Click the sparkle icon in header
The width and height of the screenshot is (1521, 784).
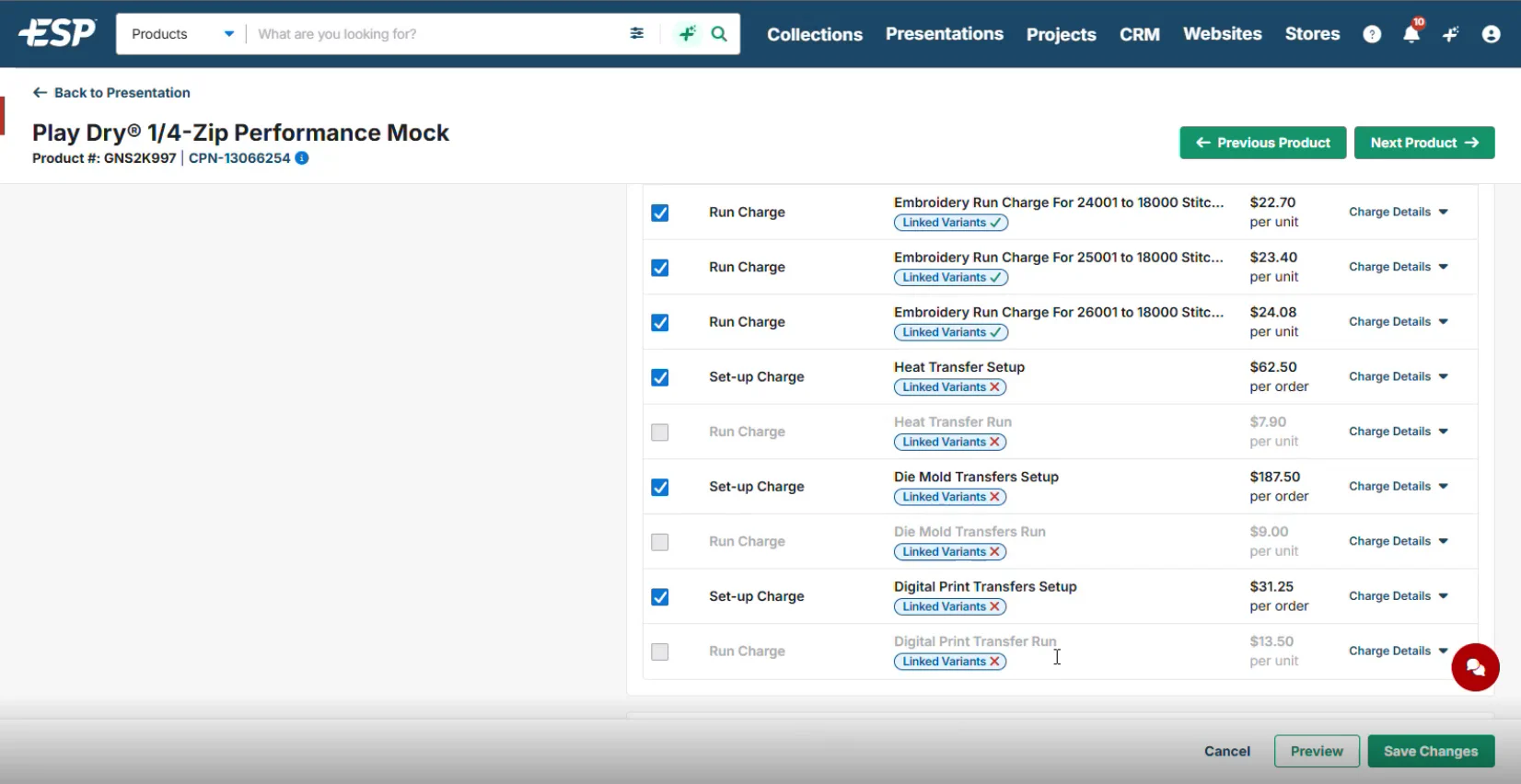pyautogui.click(x=1451, y=34)
